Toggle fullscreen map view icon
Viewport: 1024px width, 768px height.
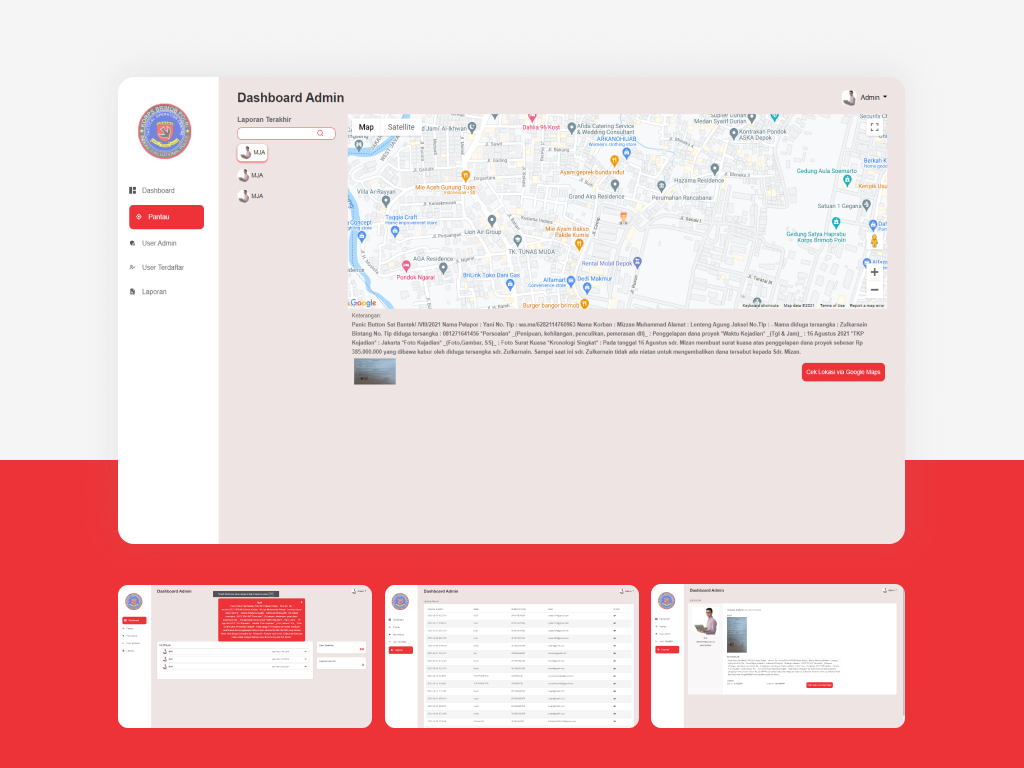coord(874,127)
